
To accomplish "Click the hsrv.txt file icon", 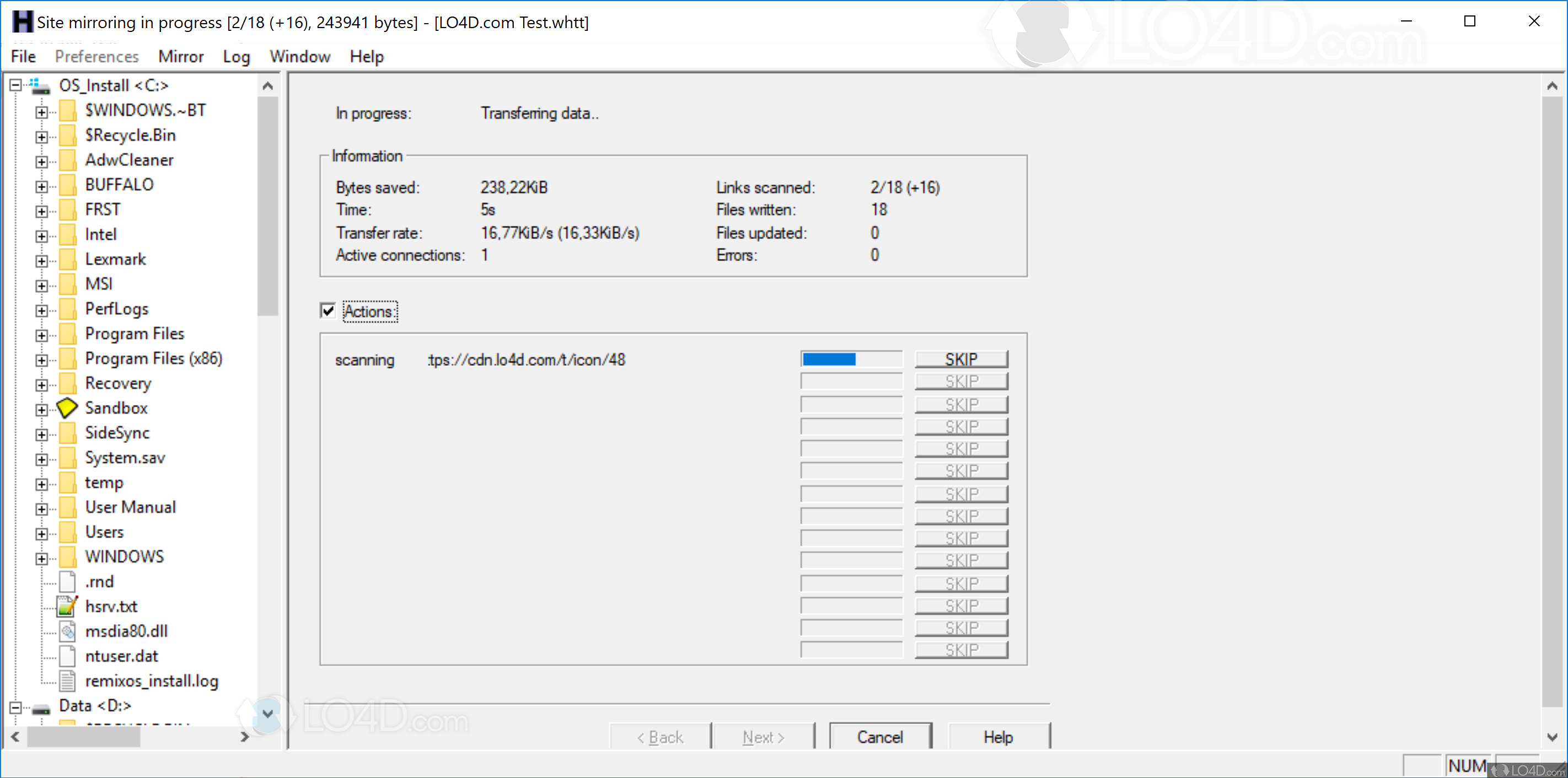I will (x=67, y=606).
